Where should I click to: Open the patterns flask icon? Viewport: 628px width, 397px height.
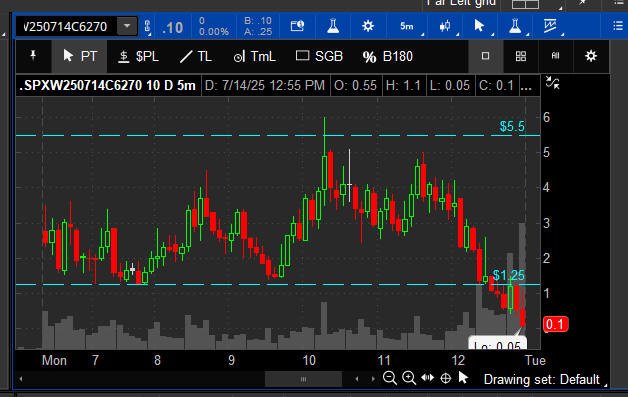pyautogui.click(x=515, y=26)
